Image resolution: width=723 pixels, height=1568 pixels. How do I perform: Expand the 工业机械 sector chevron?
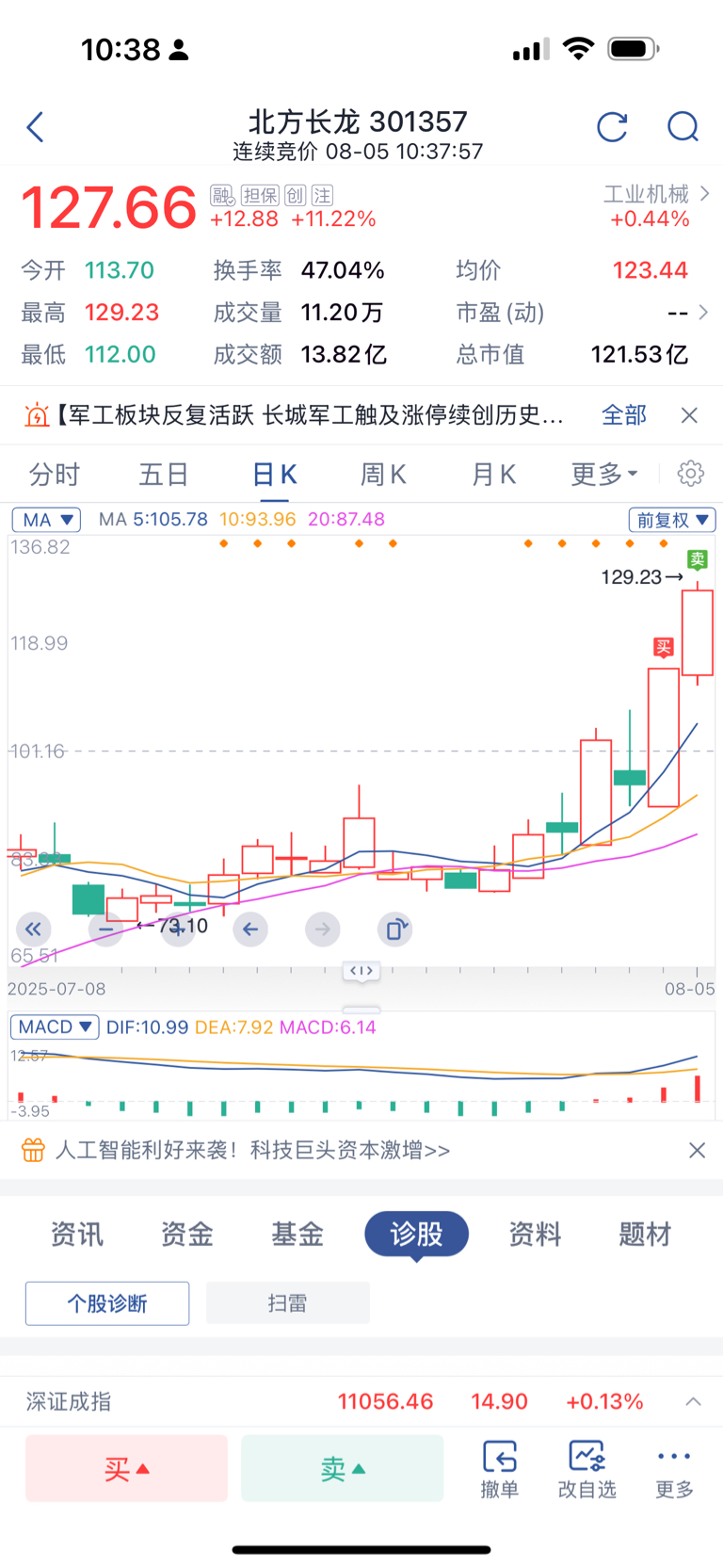[705, 194]
